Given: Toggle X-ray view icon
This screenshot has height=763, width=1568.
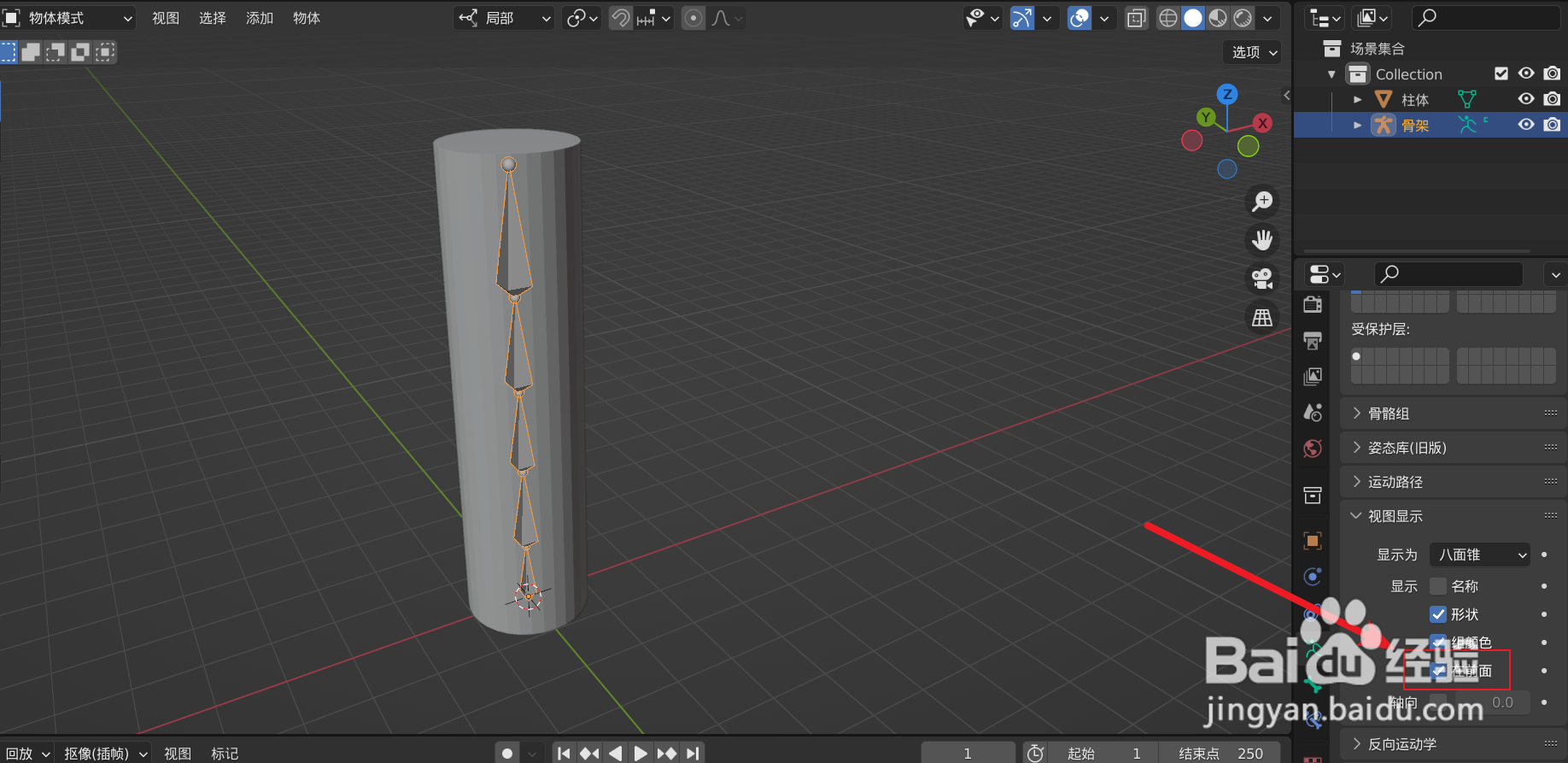Looking at the screenshot, I should coord(1136,18).
